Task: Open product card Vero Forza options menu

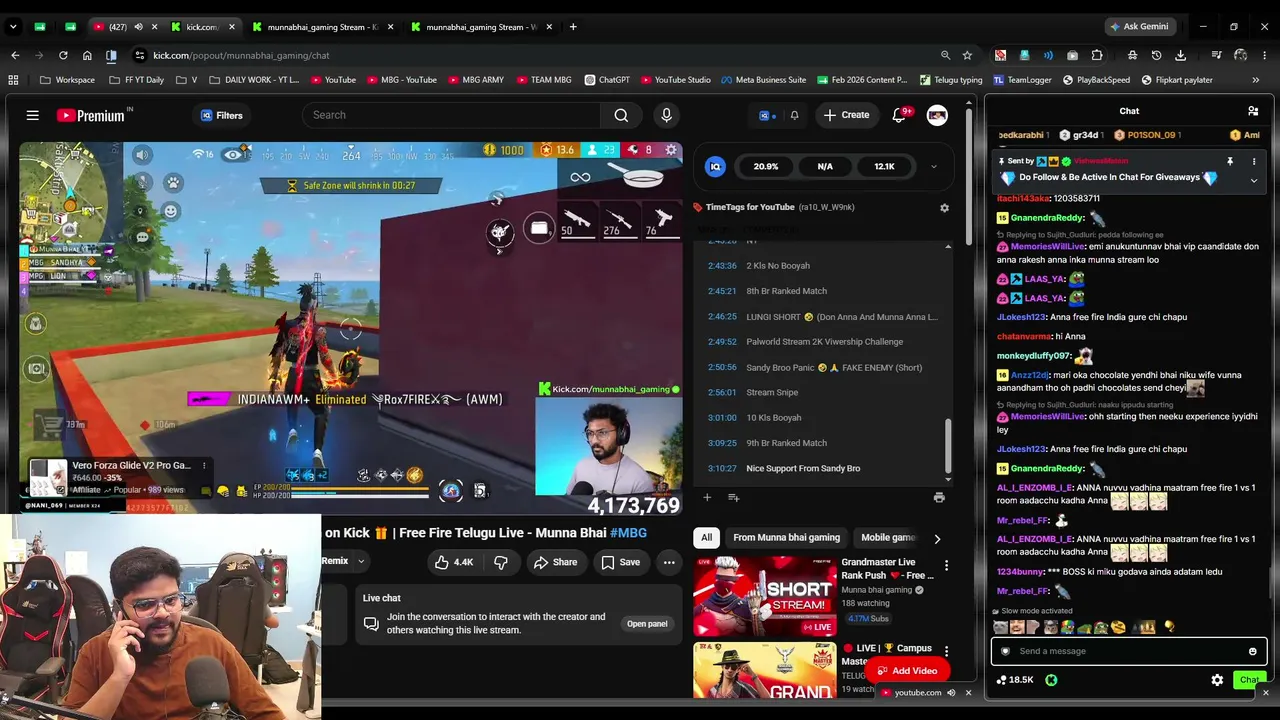Action: pos(204,465)
